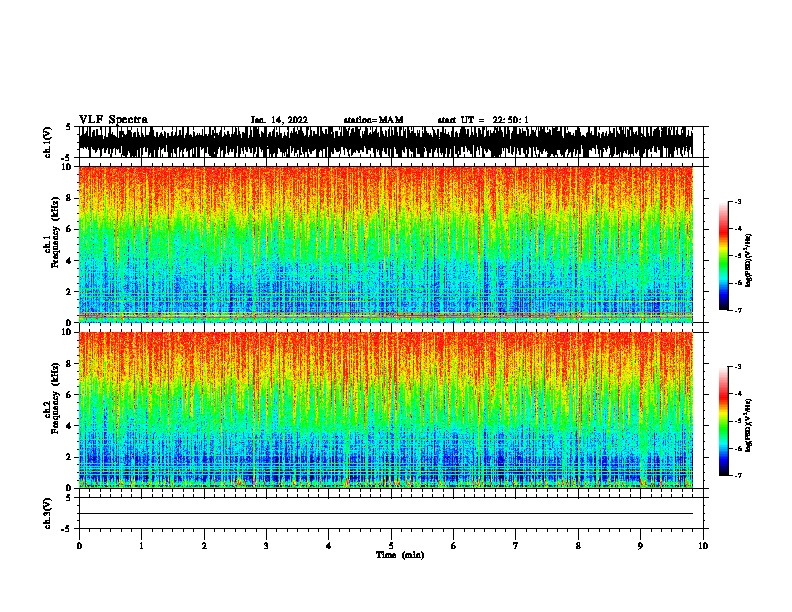Click tick label "8" on the Time axis
This screenshot has width=792, height=612.
pos(578,546)
